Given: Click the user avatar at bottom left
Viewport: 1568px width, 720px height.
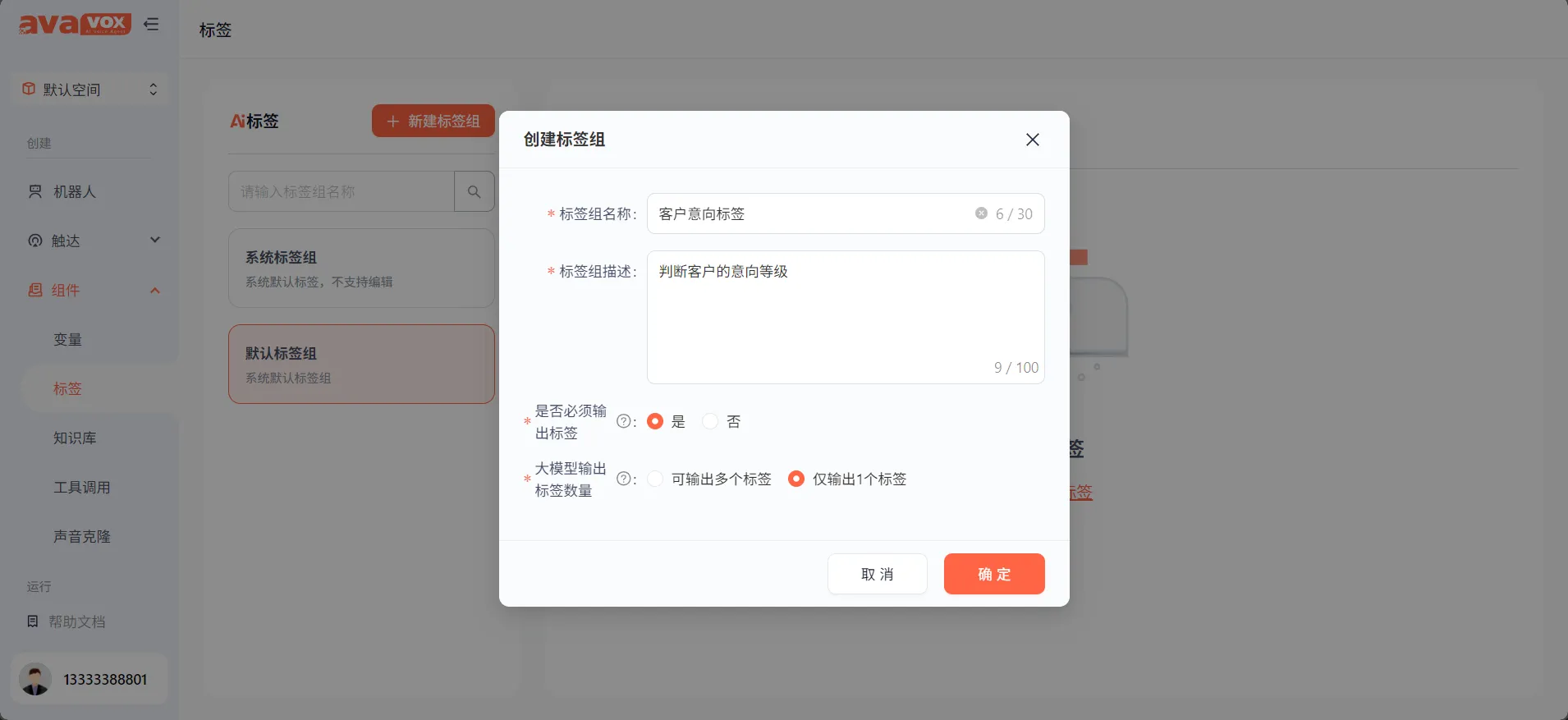Looking at the screenshot, I should (x=35, y=679).
